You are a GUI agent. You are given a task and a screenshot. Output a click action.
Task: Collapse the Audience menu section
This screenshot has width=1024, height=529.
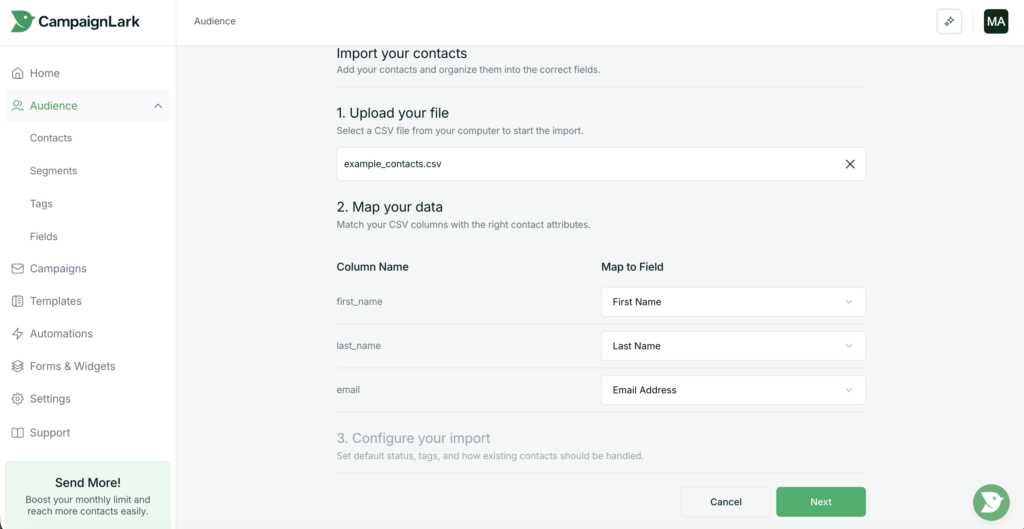pos(158,106)
